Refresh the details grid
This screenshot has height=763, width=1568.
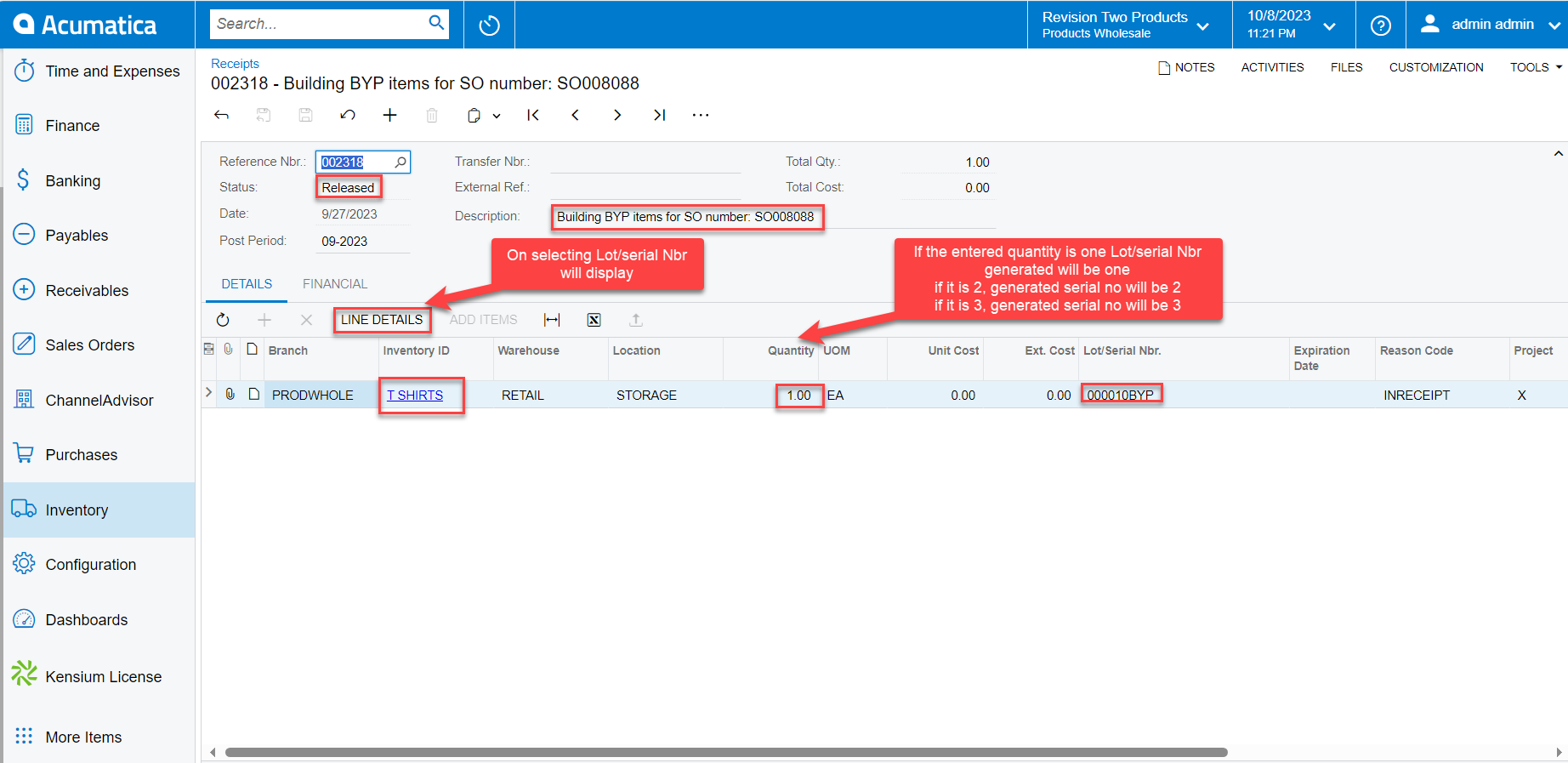coord(223,320)
